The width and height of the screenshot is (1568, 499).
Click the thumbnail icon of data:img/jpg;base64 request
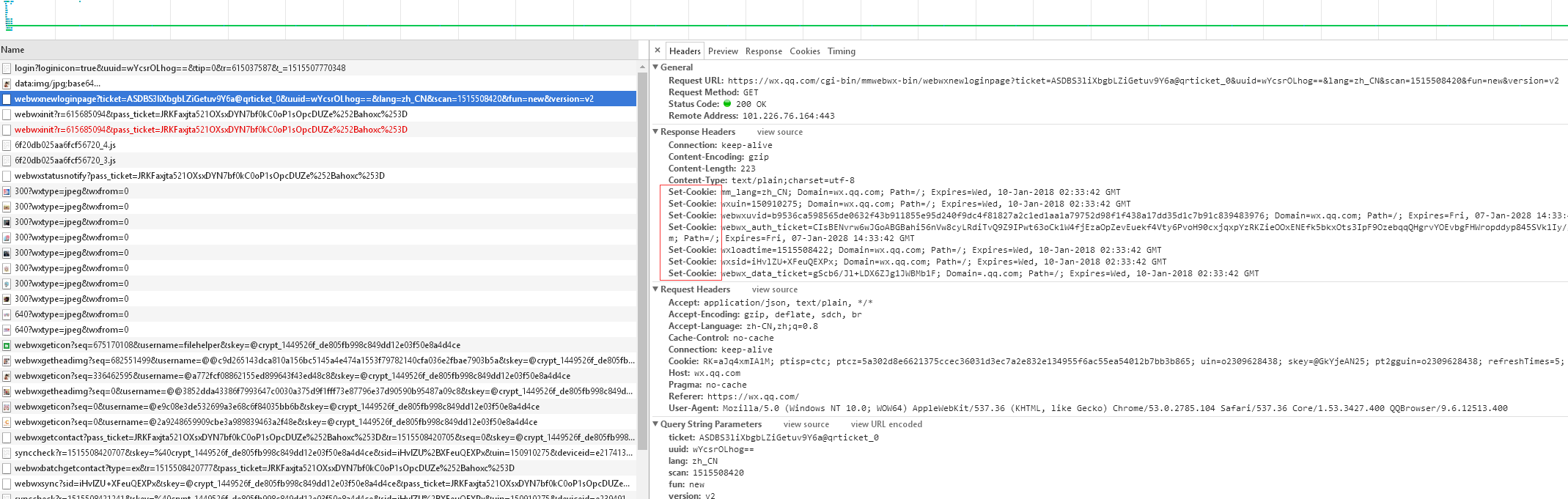7,84
